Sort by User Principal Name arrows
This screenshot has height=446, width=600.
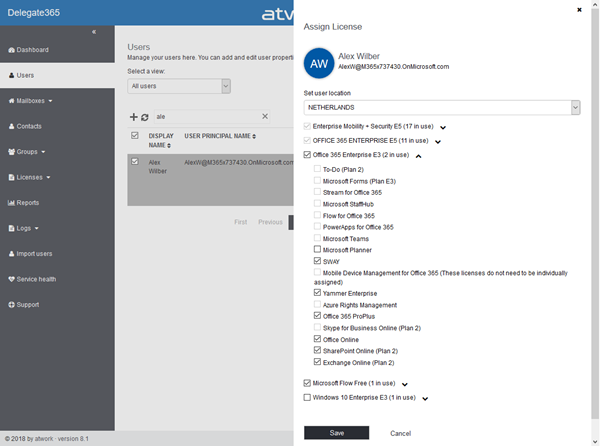click(x=254, y=136)
